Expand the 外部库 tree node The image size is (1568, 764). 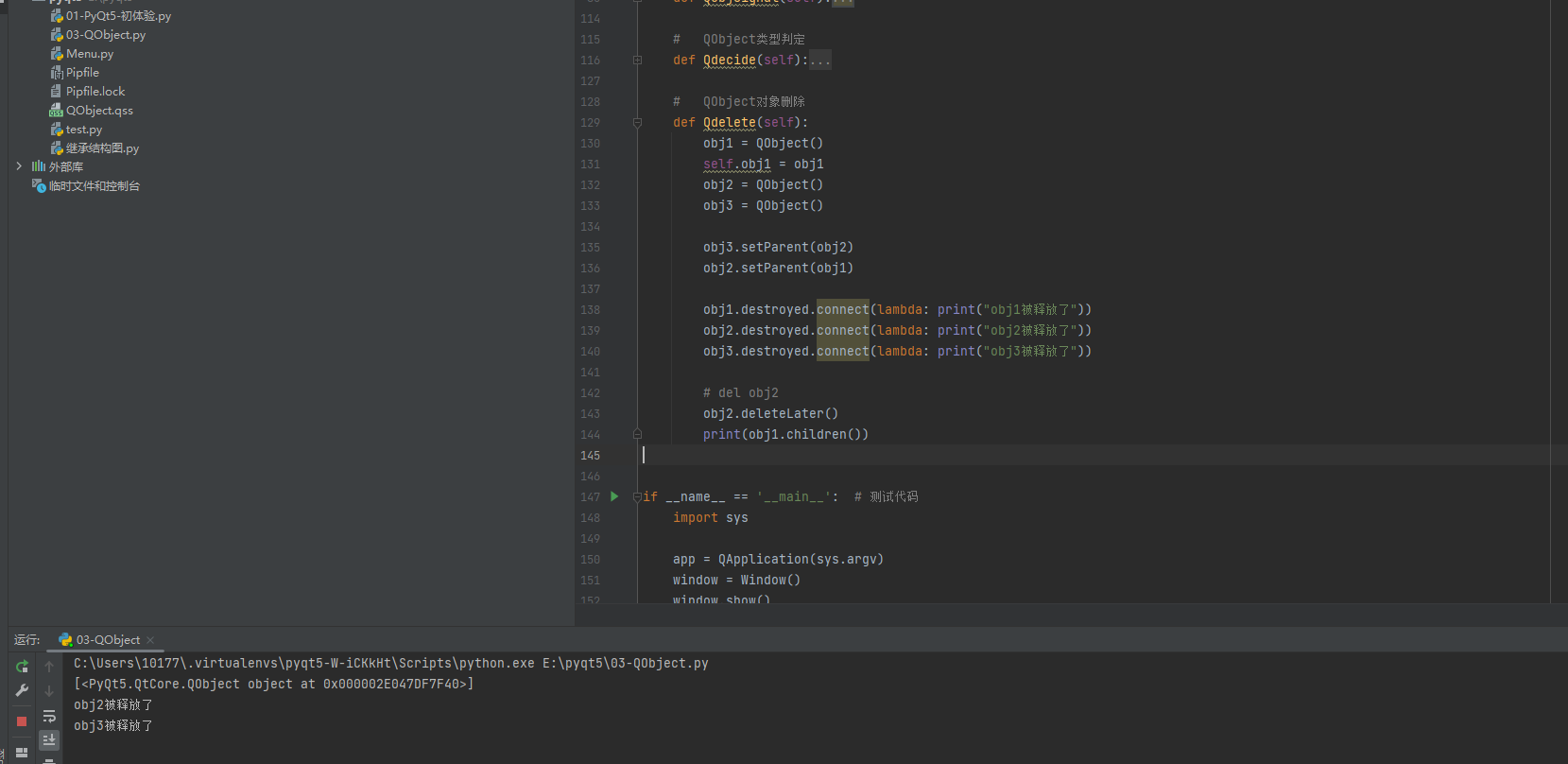(x=19, y=166)
